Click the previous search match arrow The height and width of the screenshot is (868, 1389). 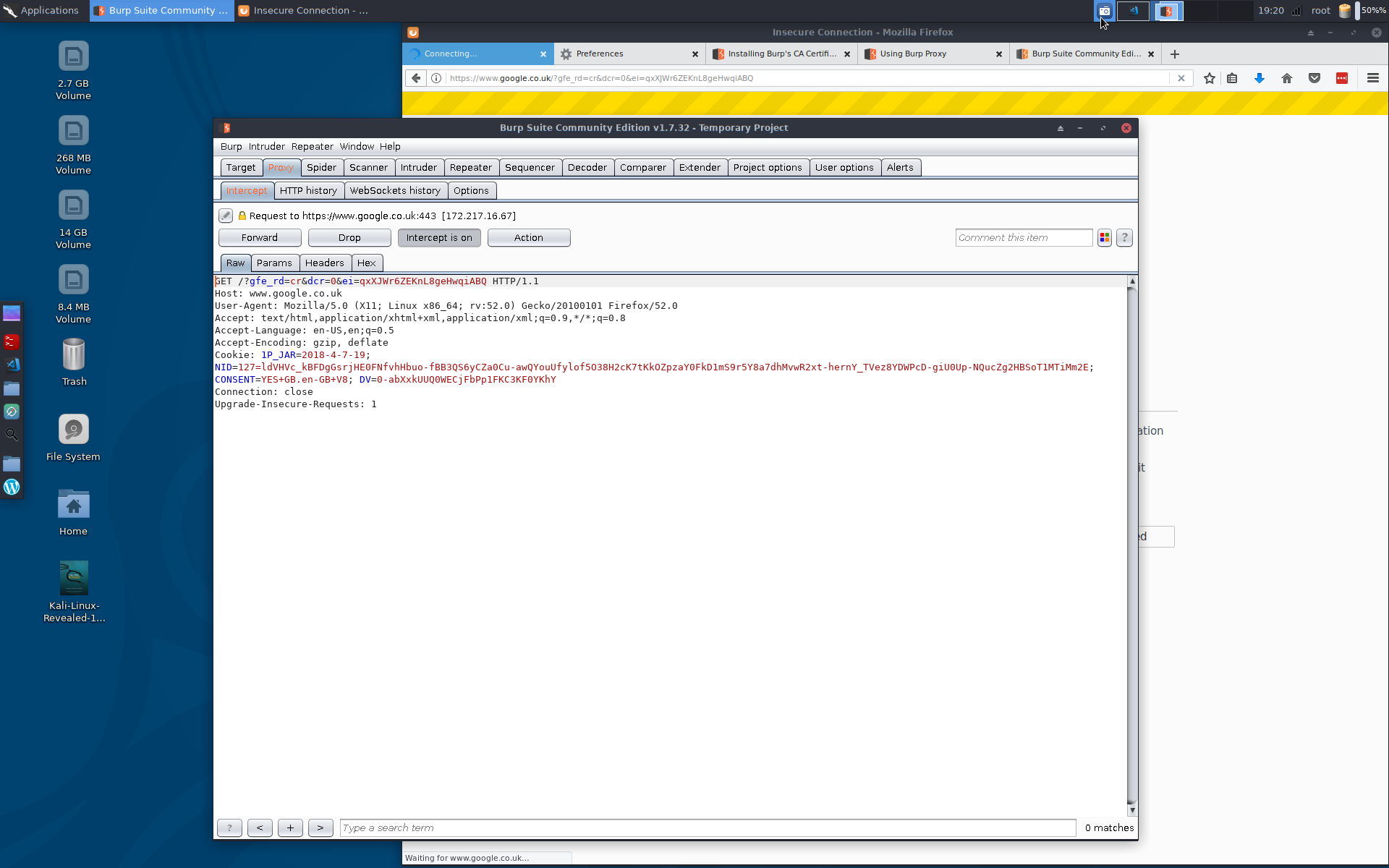pyautogui.click(x=260, y=827)
